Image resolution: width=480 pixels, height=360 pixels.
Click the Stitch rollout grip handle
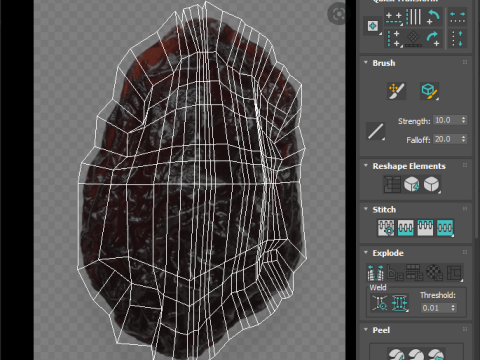pos(465,209)
